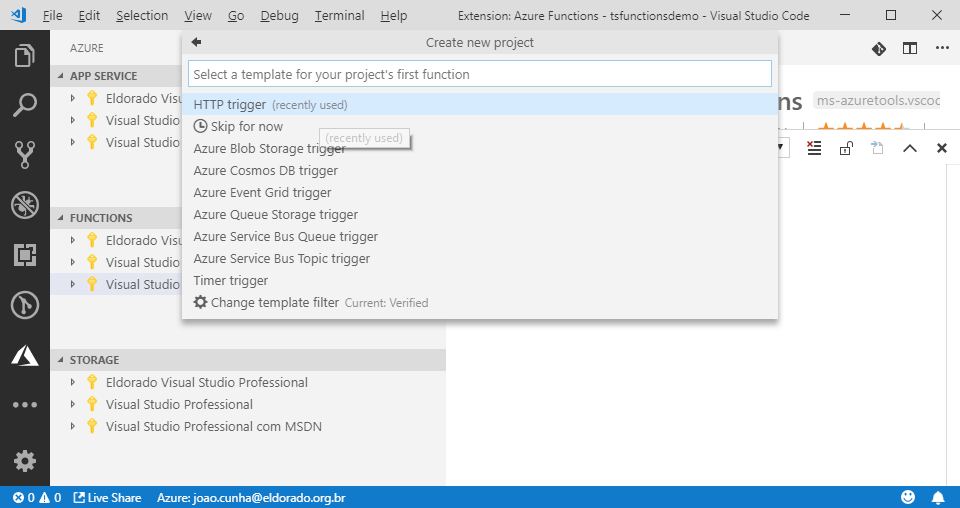Open the Manage gear in activity bar
This screenshot has height=508, width=960.
point(24,461)
